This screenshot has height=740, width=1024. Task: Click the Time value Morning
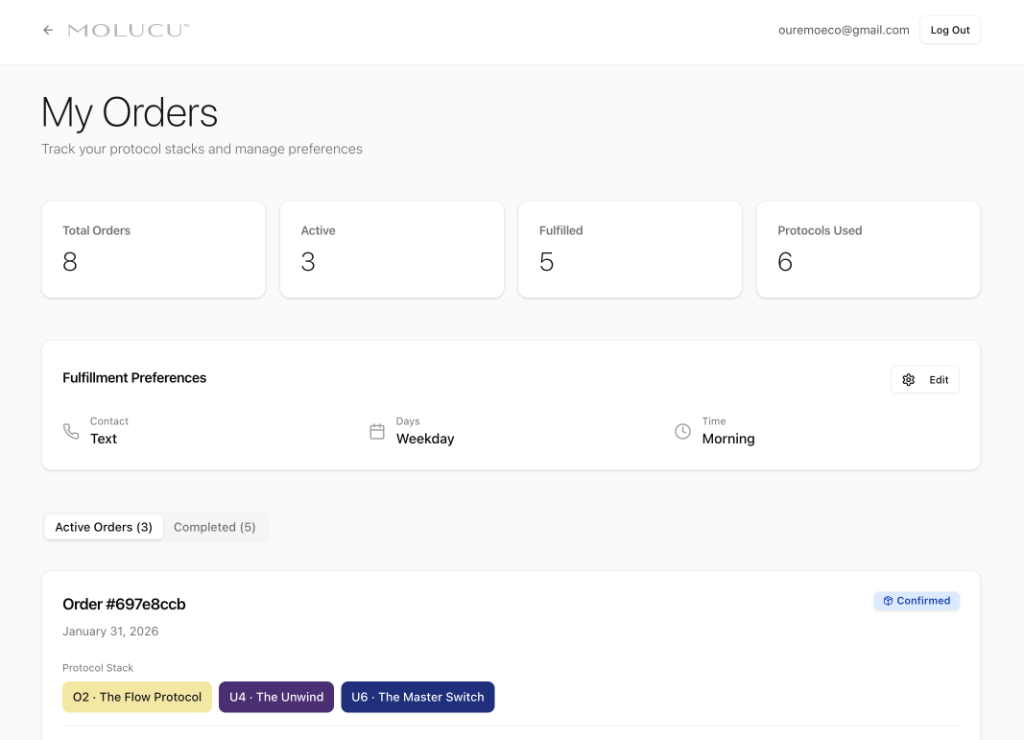point(728,439)
